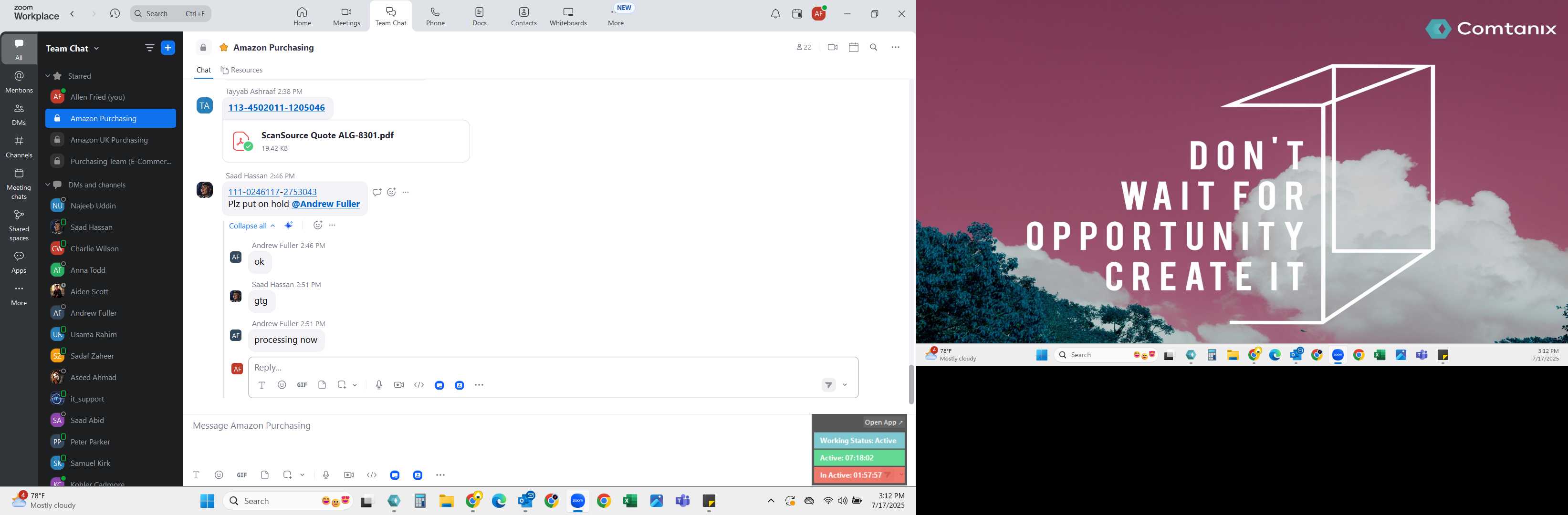Open the chat with Charlie Wilson
1568x515 pixels.
(x=111, y=249)
